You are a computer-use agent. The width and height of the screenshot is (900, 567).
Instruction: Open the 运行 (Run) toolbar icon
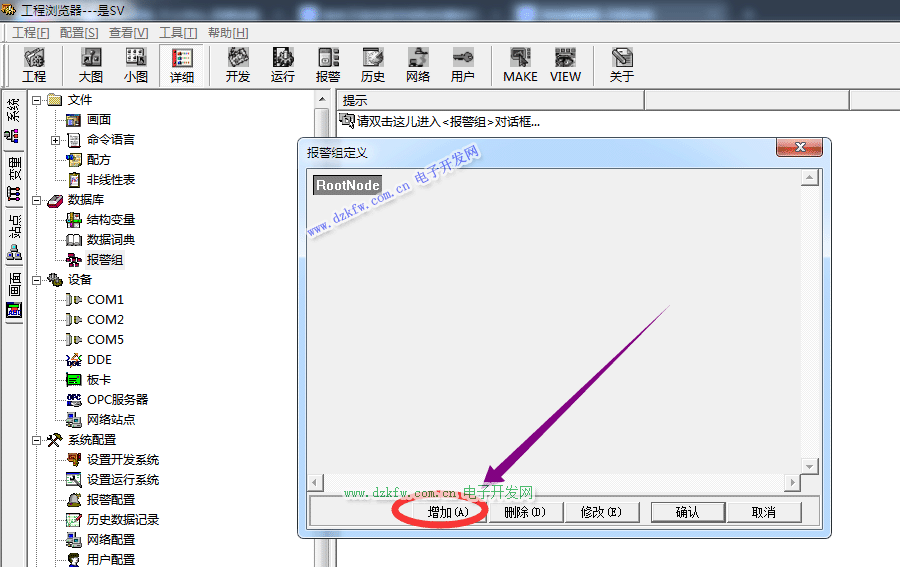point(283,65)
